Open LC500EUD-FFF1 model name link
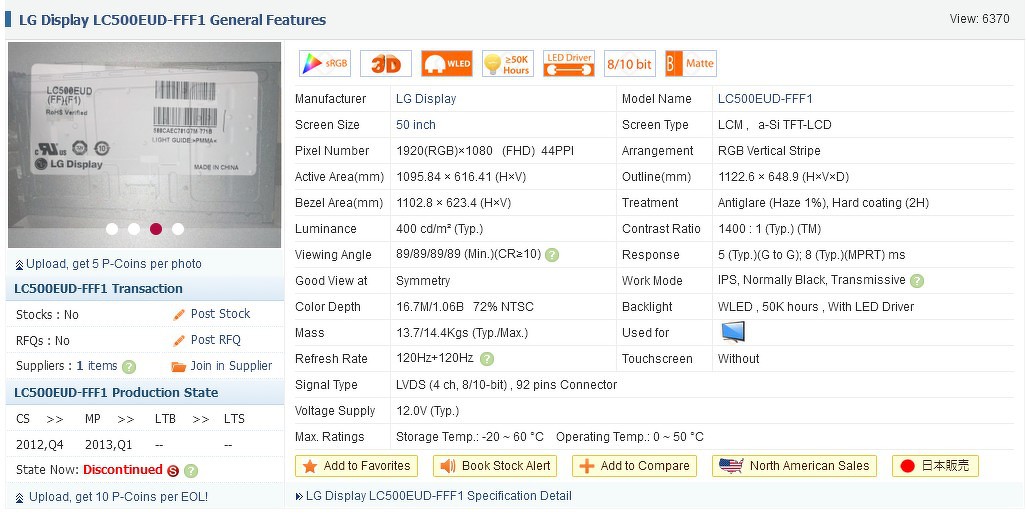Screen dimensions: 1026x518 [x=765, y=99]
